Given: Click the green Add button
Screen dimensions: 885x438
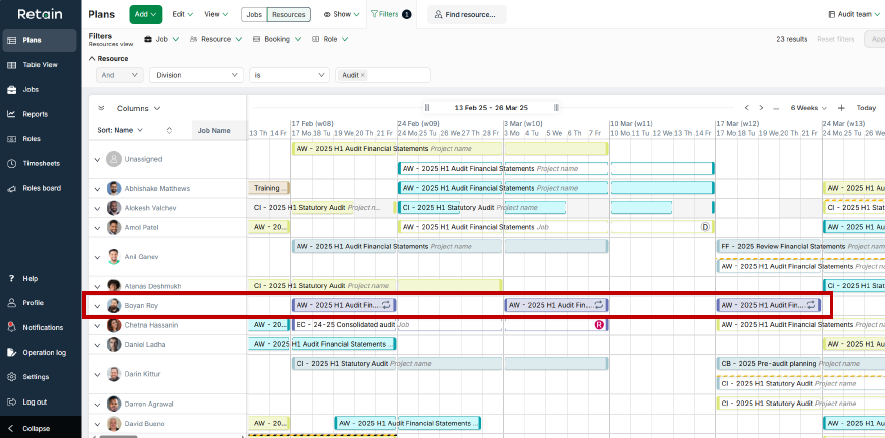Looking at the screenshot, I should pyautogui.click(x=145, y=15).
